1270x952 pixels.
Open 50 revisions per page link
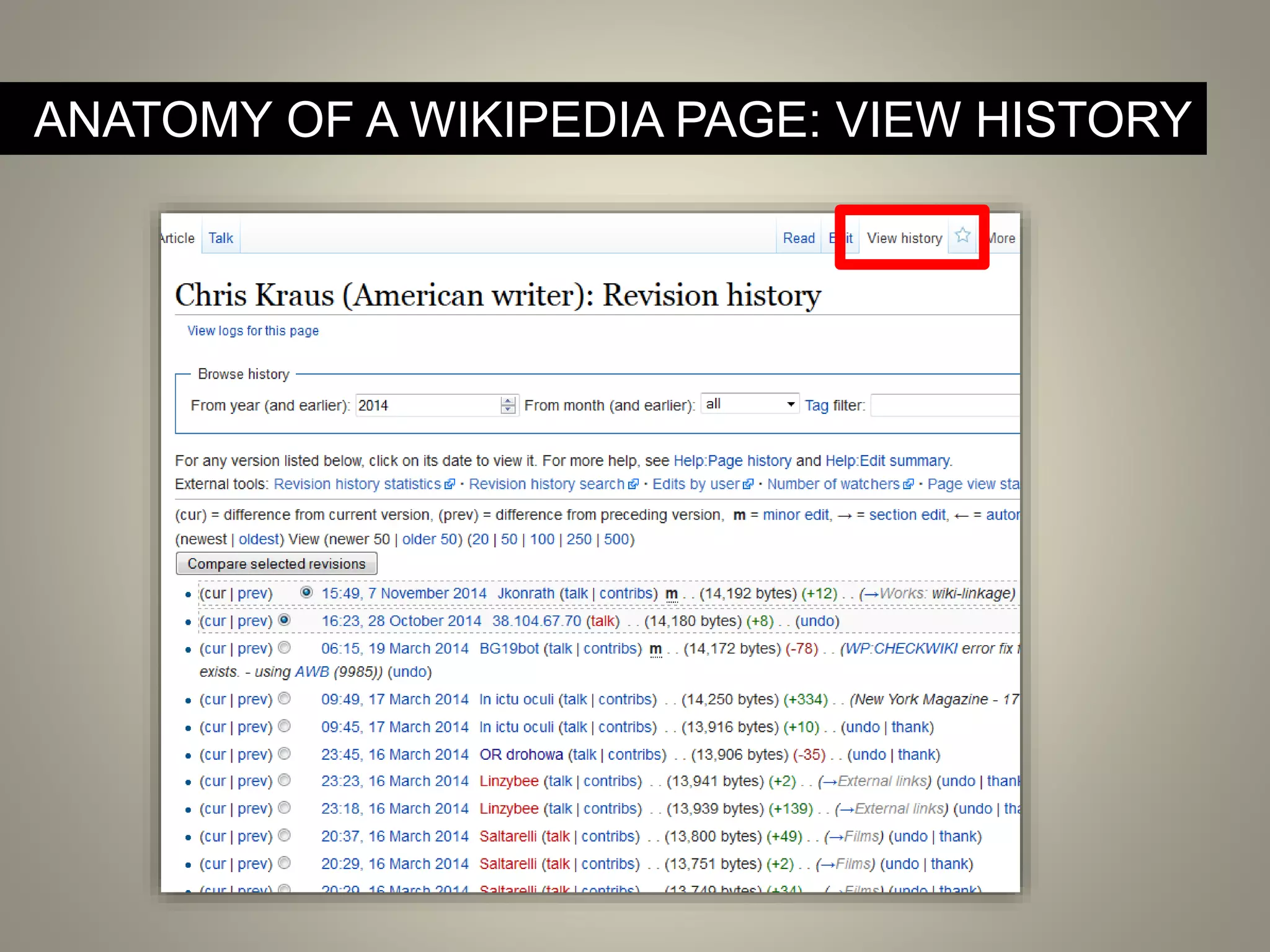tap(509, 539)
